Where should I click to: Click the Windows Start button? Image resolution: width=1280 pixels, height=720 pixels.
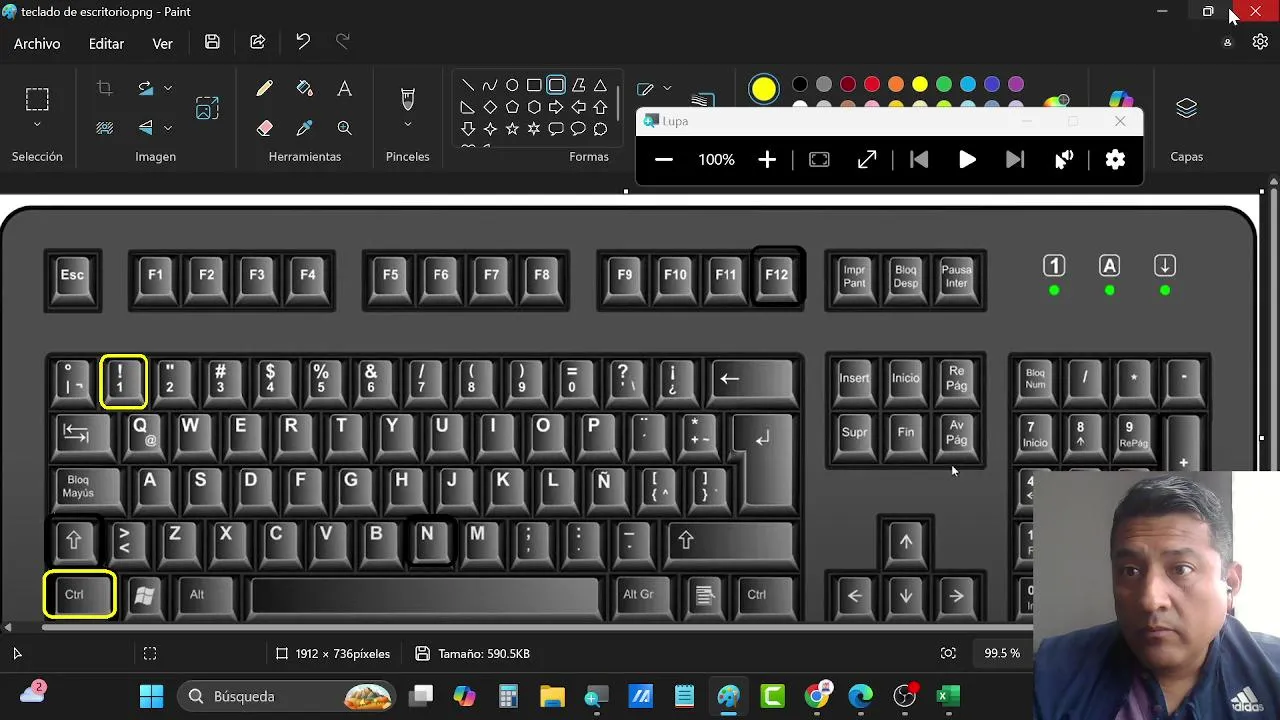point(152,696)
